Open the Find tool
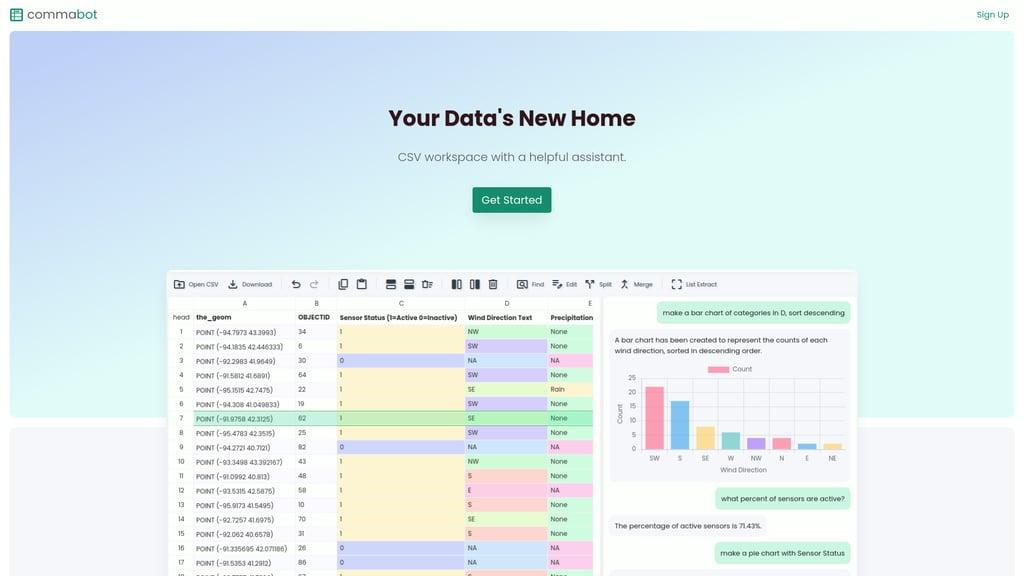 pos(530,284)
